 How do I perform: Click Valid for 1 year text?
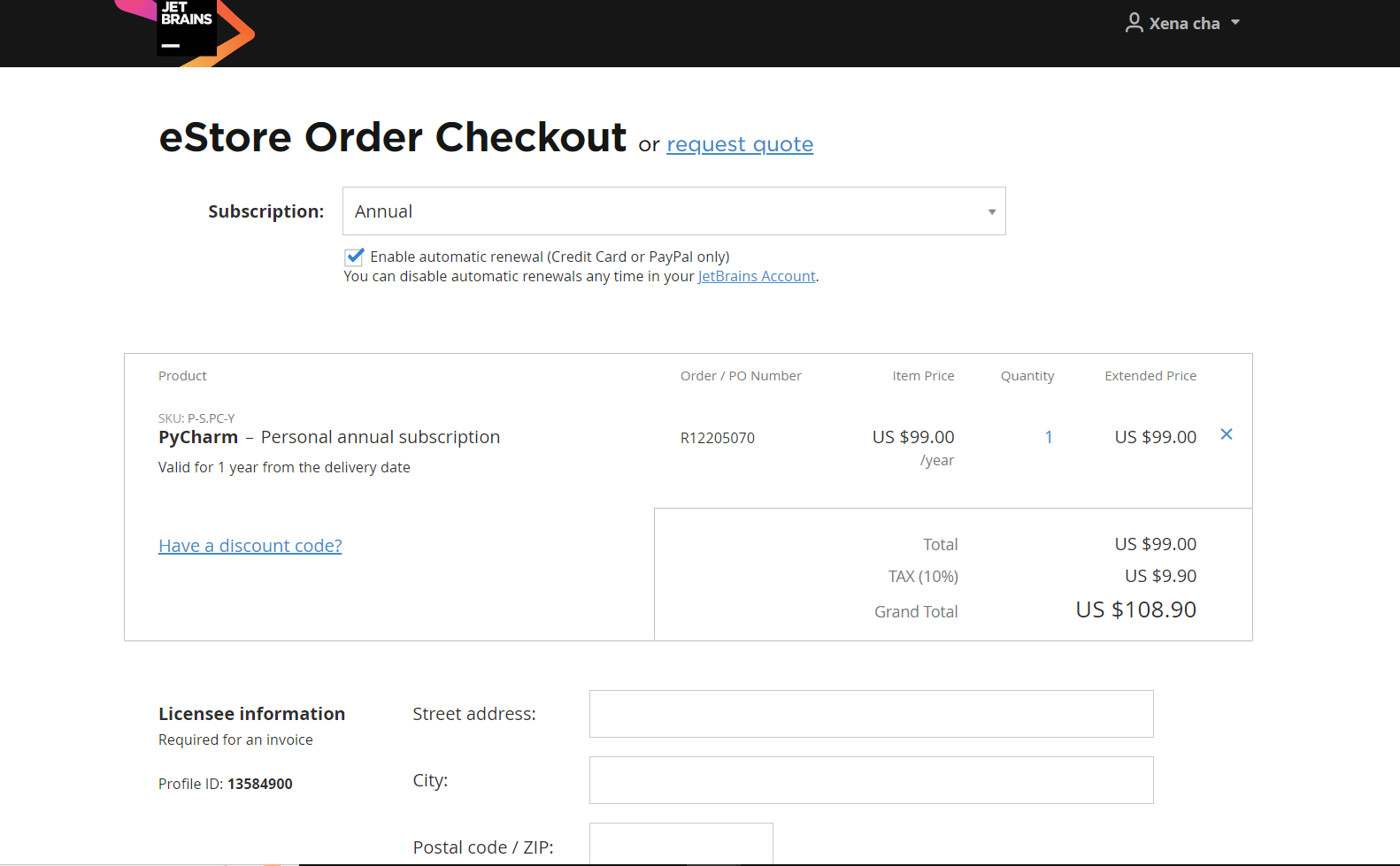[x=284, y=467]
